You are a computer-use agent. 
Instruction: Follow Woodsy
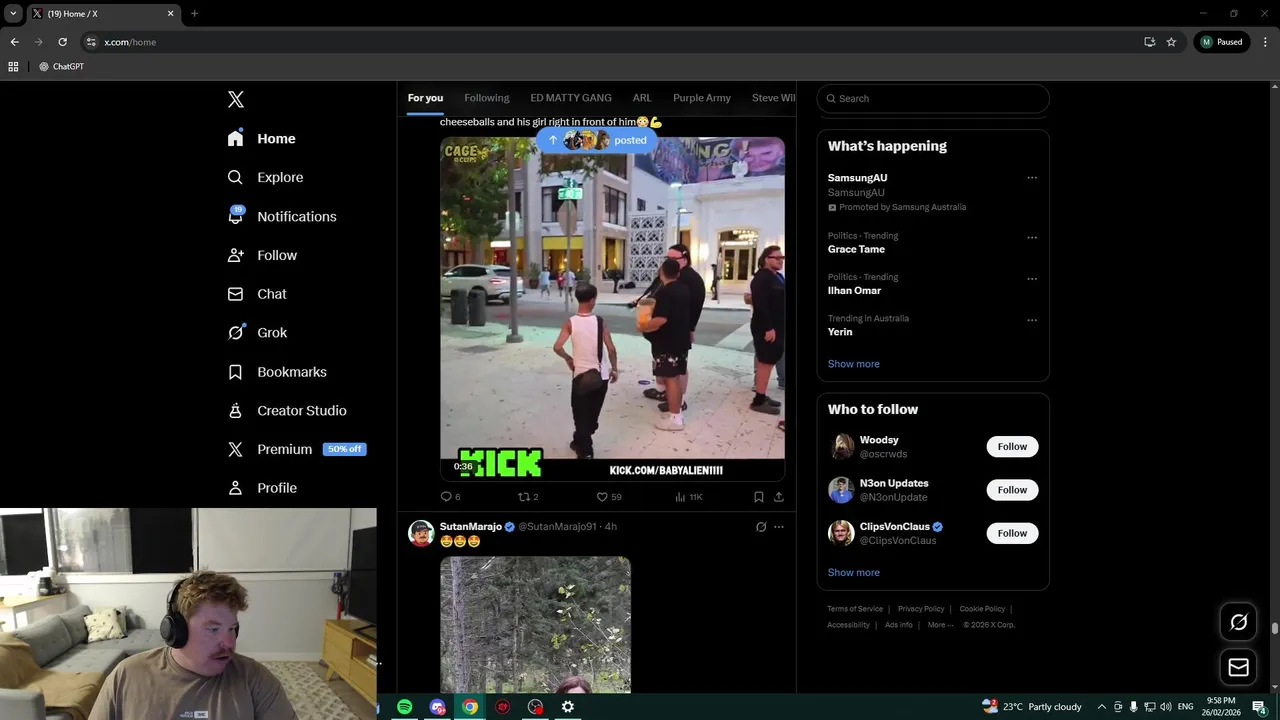(x=1012, y=447)
